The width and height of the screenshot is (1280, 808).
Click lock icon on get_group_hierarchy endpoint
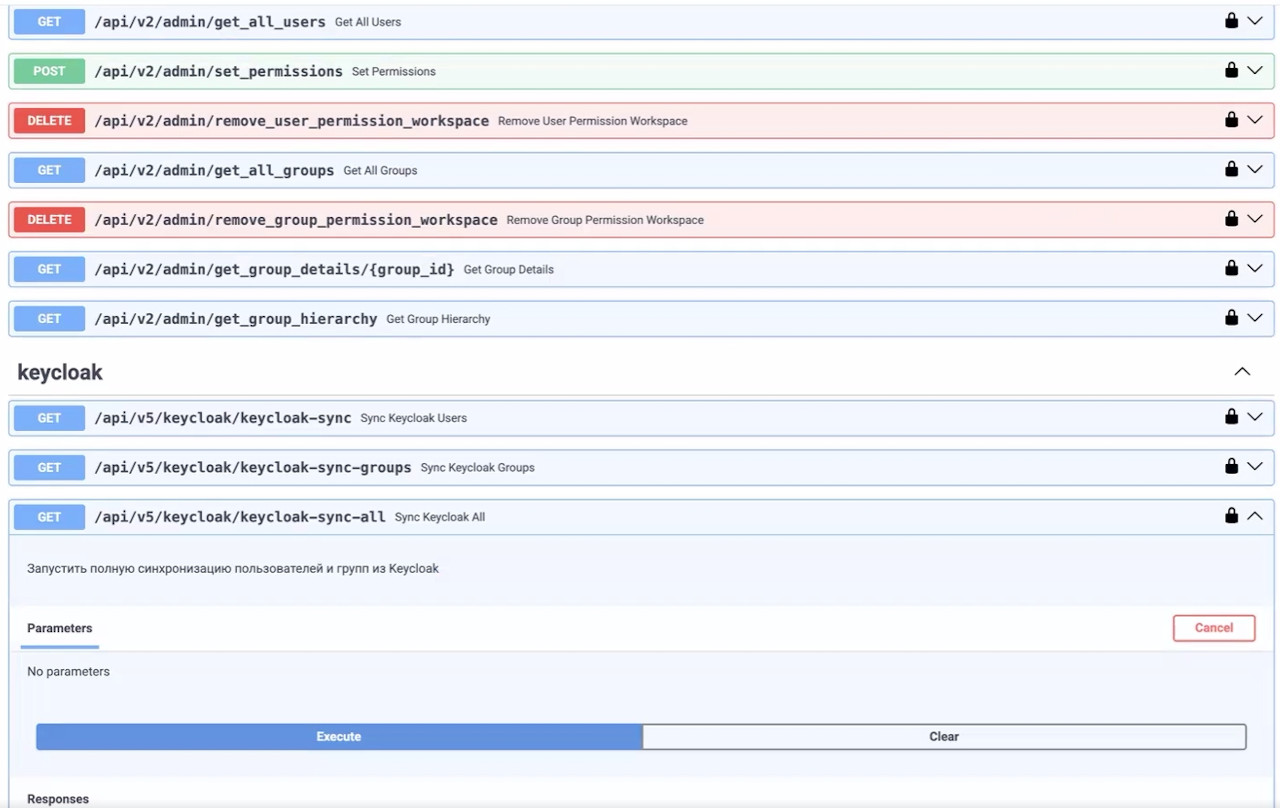click(1232, 317)
